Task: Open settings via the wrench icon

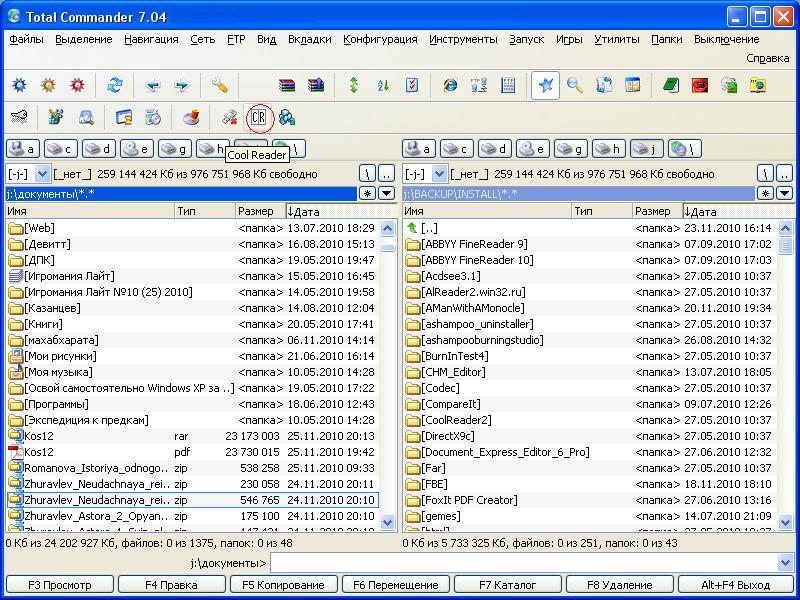Action: tap(219, 85)
